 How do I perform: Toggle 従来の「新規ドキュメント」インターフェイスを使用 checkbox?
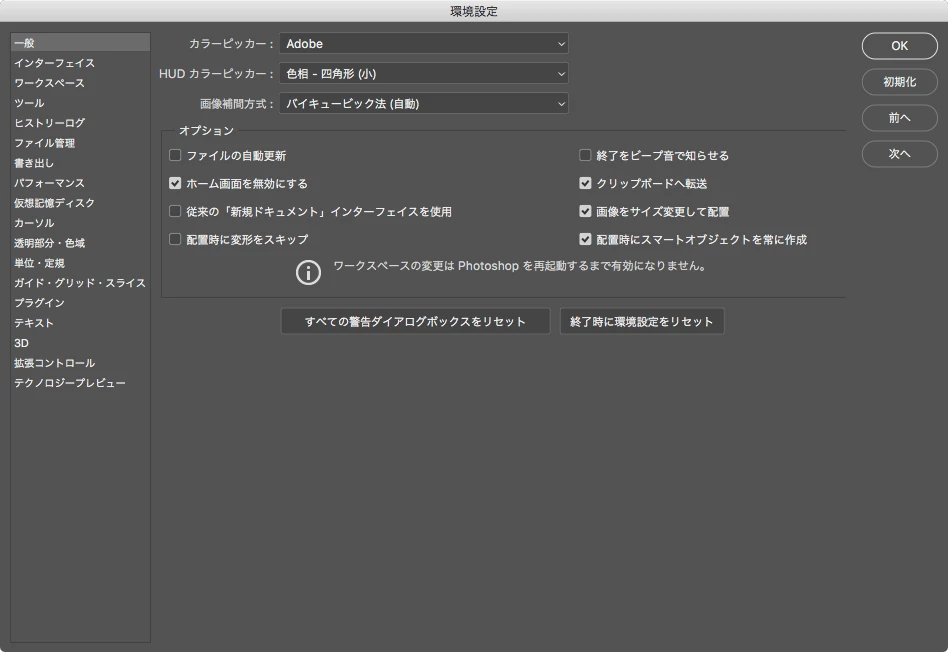(x=175, y=211)
